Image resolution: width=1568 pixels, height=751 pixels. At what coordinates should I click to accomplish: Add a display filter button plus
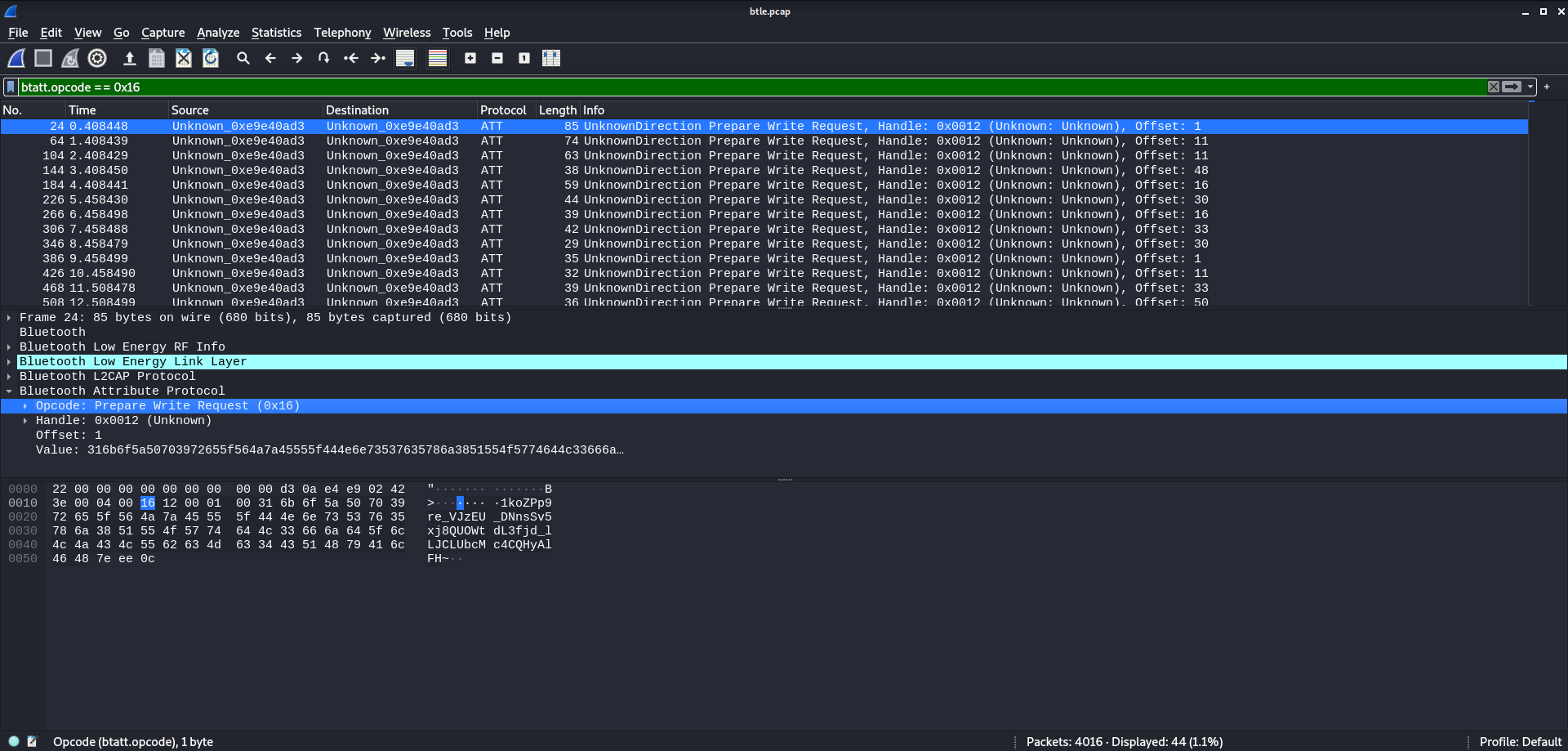click(1547, 87)
